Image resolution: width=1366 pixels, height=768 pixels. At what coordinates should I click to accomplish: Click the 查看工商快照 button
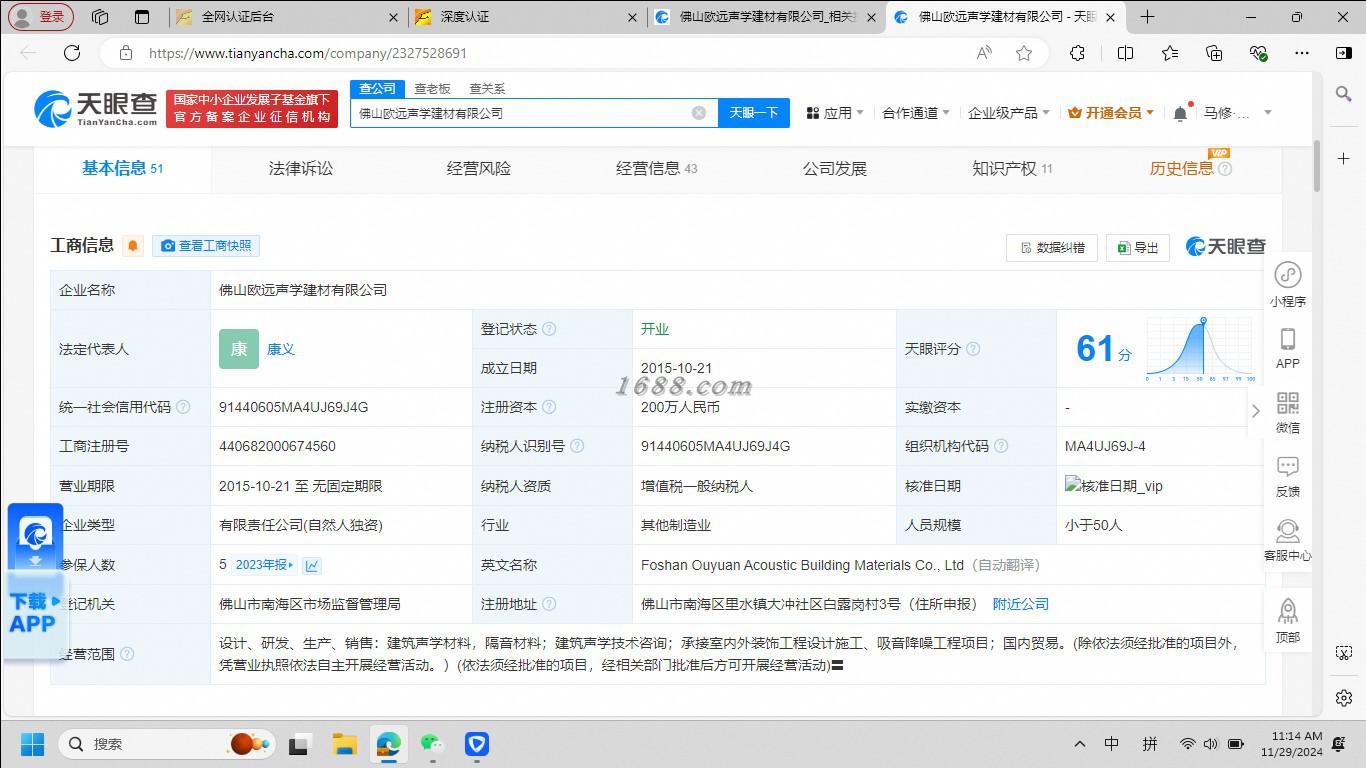point(206,246)
